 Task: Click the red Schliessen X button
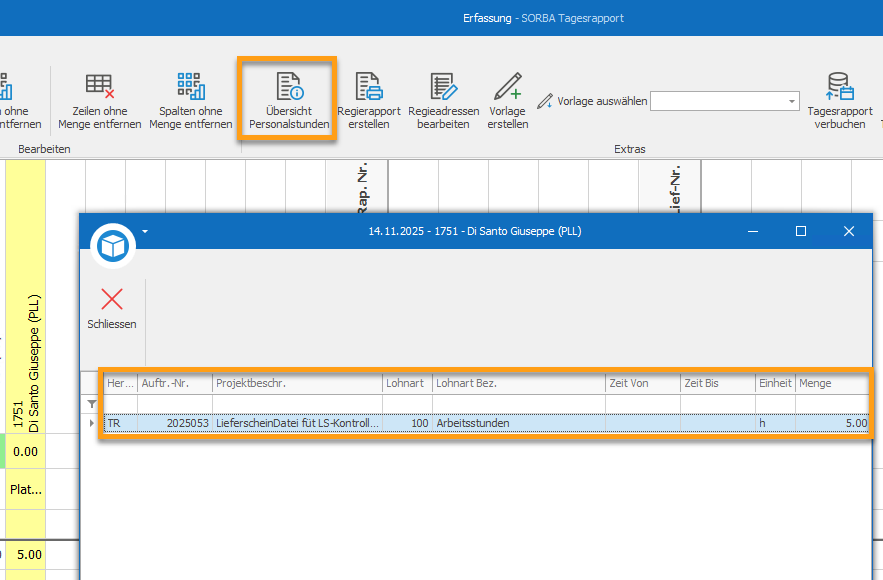point(112,299)
